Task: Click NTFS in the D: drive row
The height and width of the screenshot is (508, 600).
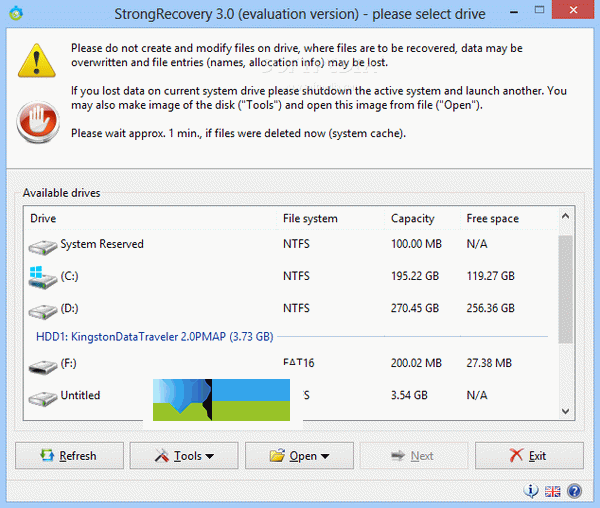Action: point(296,308)
